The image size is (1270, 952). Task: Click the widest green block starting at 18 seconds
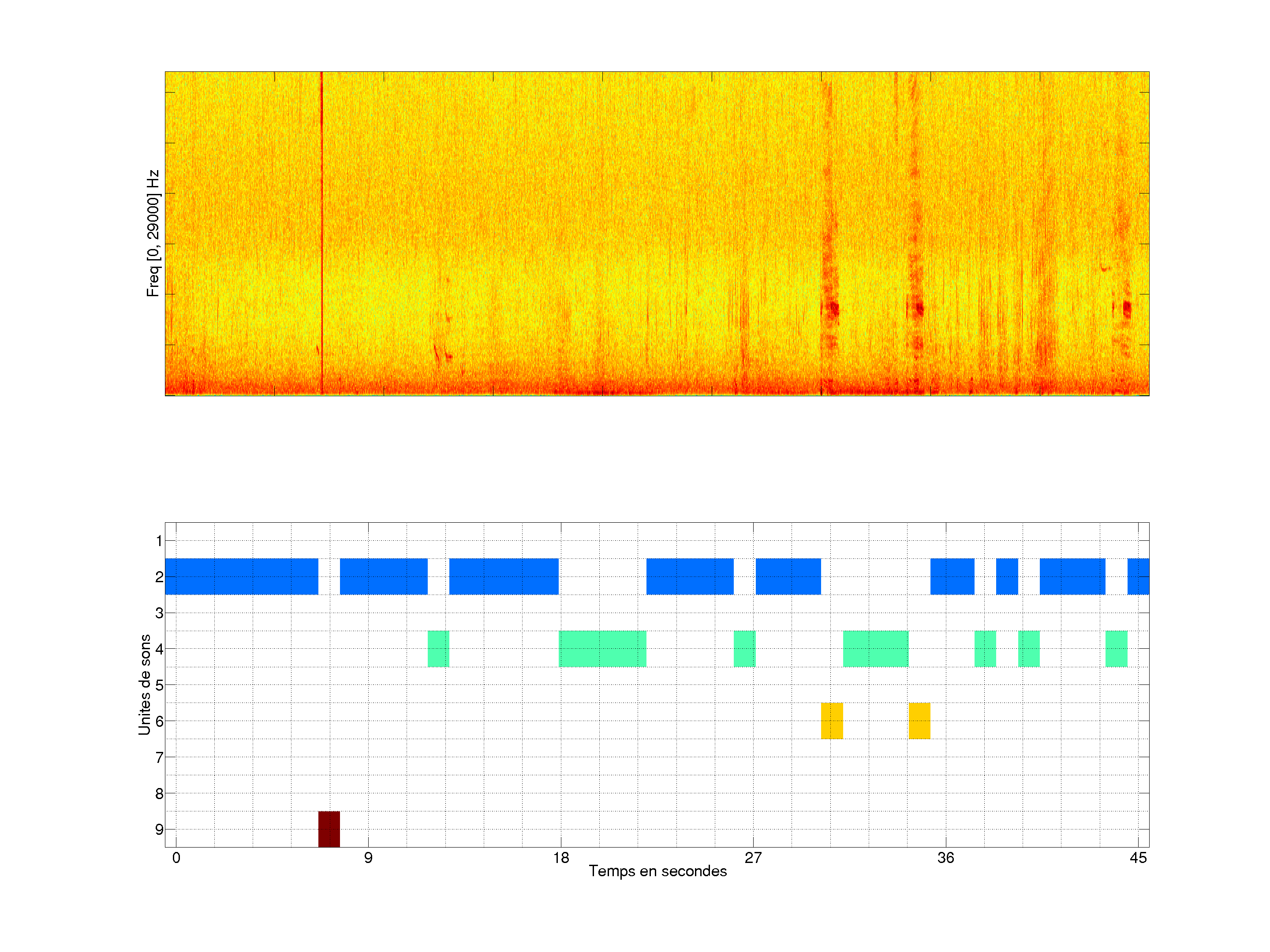602,648
